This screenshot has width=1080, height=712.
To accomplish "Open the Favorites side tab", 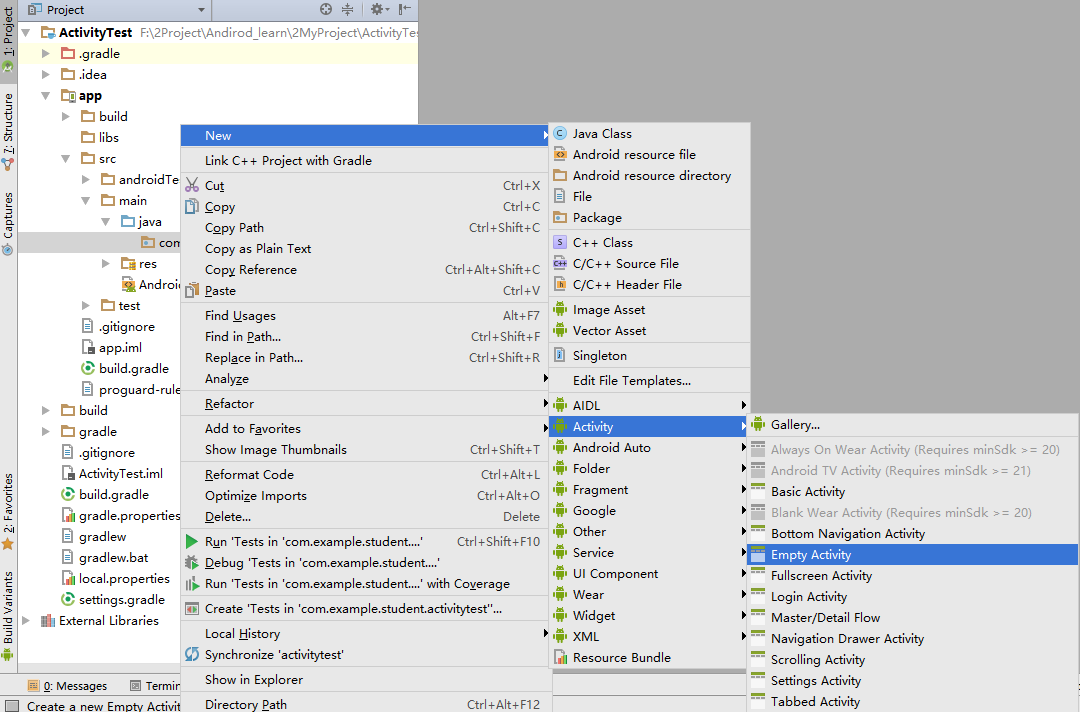I will 8,512.
